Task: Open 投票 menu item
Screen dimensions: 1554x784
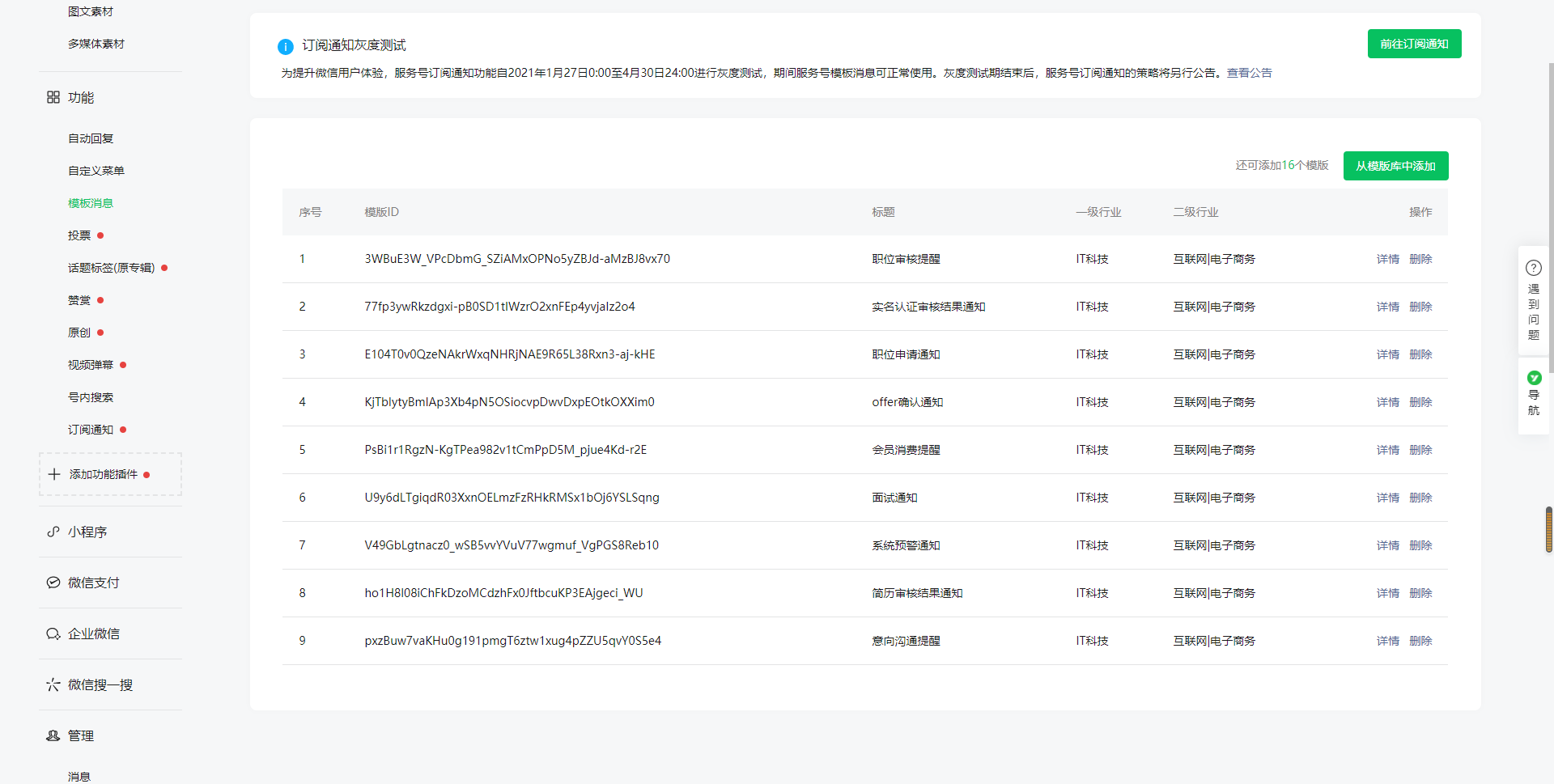Action: click(x=79, y=235)
